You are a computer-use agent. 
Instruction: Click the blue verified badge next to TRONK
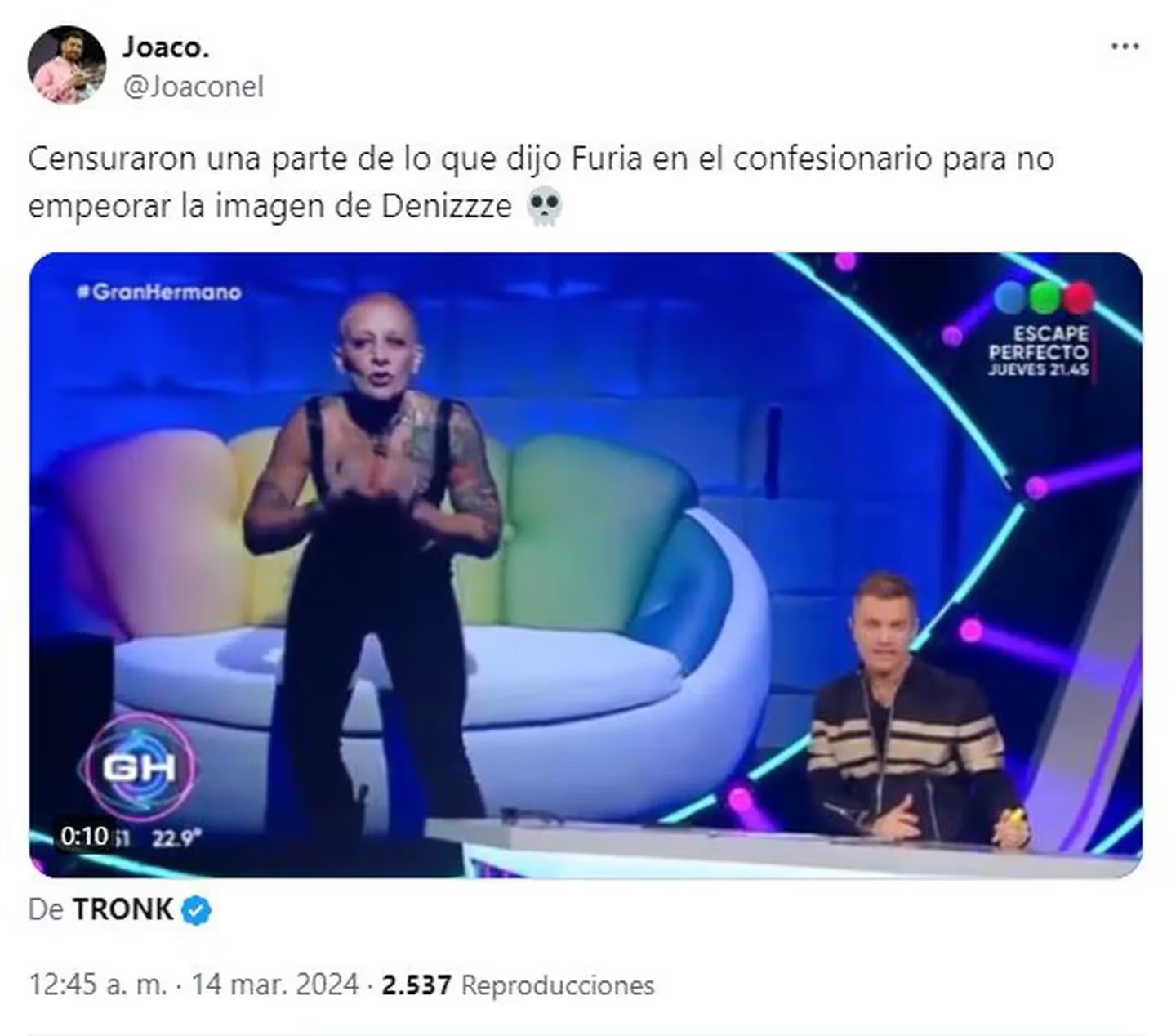coord(196,910)
